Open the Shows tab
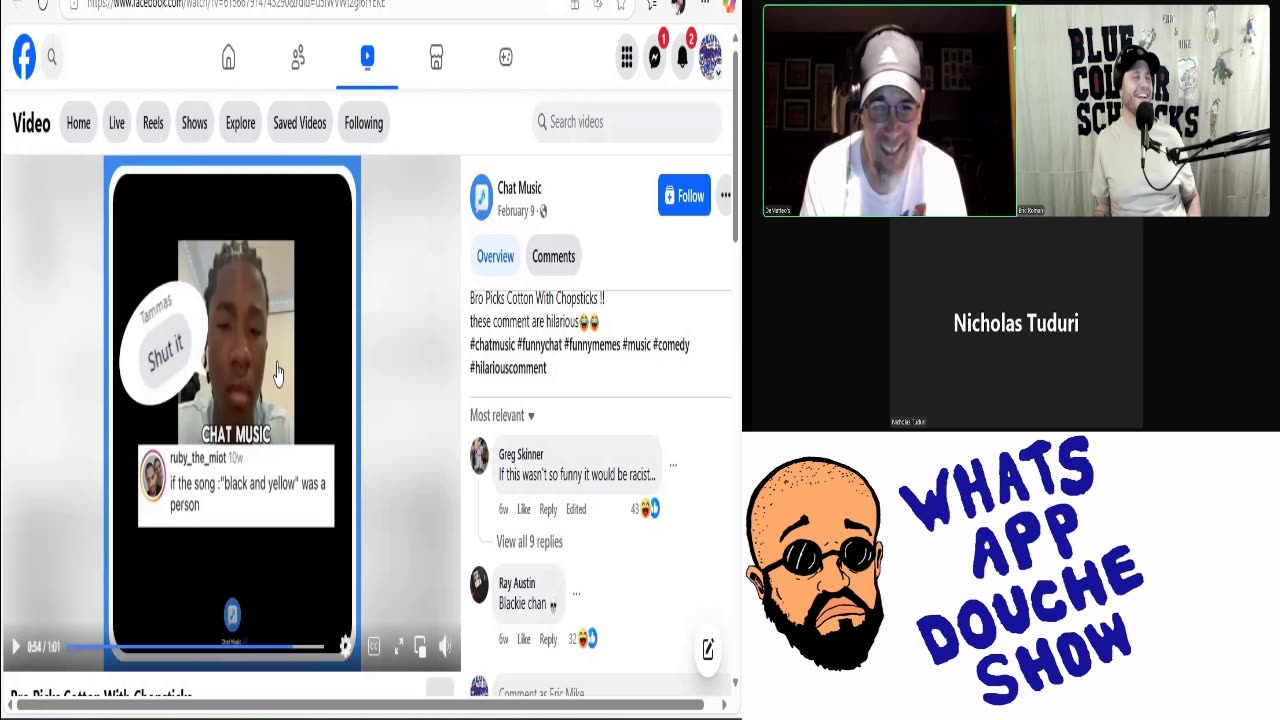Screen dimensions: 1280x720 click(x=194, y=123)
